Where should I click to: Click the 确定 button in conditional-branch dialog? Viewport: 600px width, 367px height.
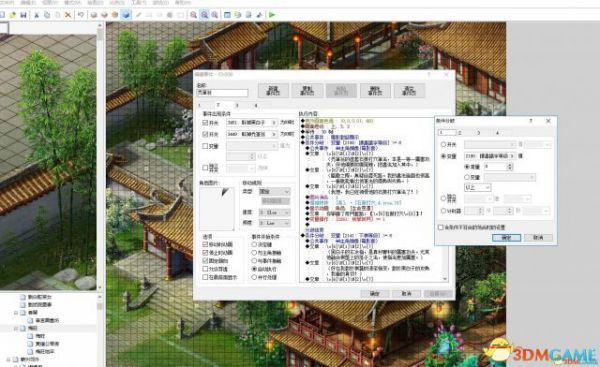pyautogui.click(x=506, y=238)
